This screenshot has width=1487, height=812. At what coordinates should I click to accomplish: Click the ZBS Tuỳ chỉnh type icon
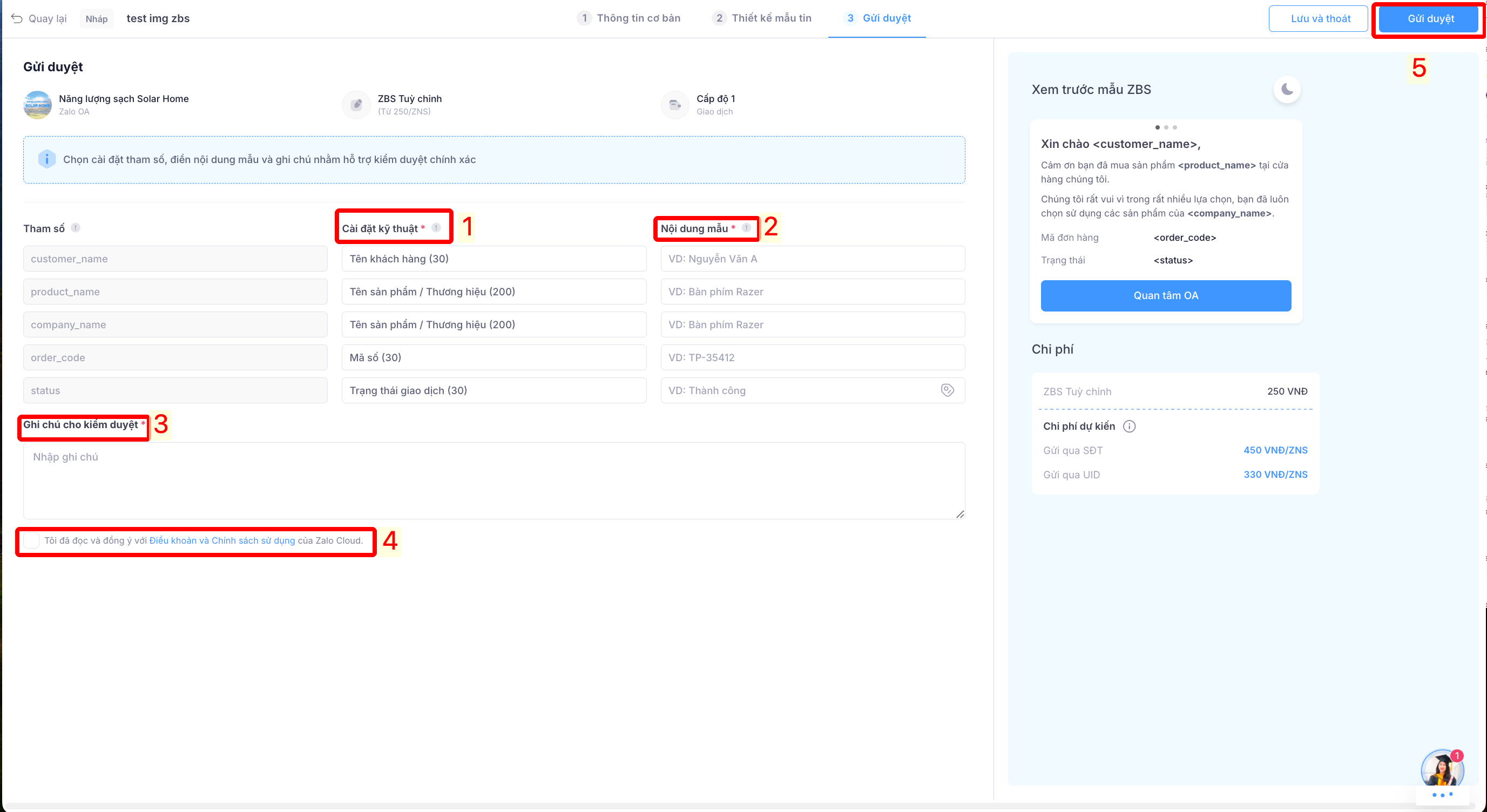point(357,104)
